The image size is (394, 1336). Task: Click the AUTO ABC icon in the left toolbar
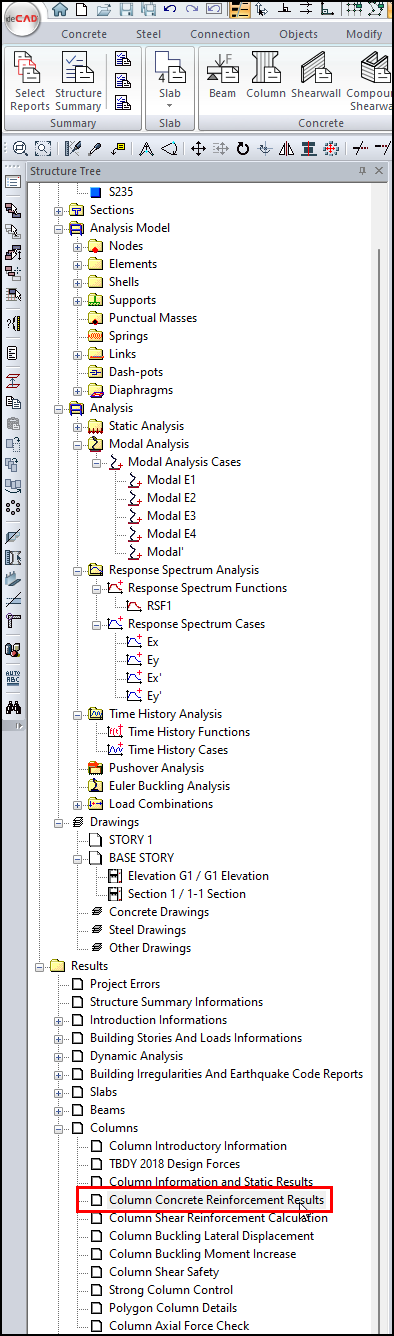click(x=13, y=678)
